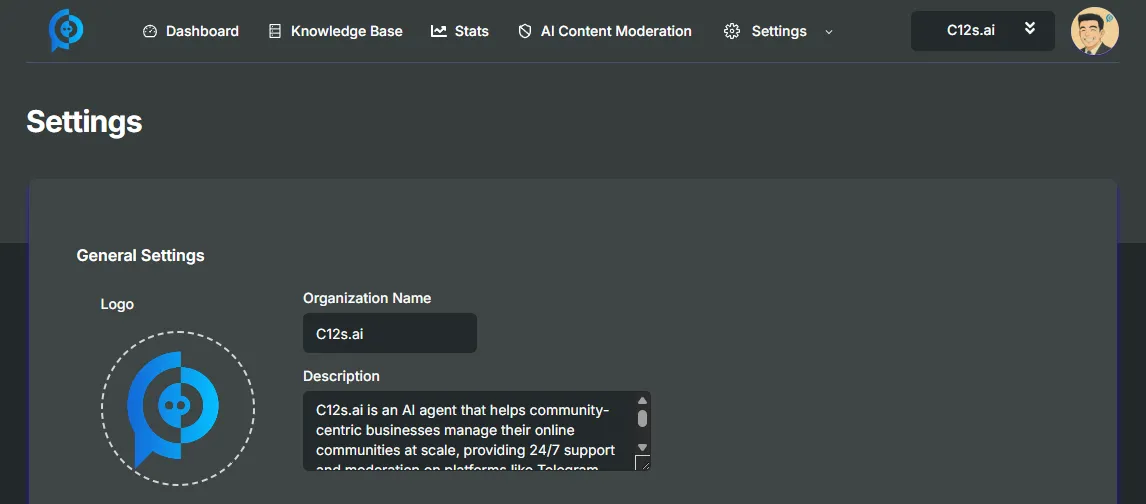
Task: Open the Knowledge Base section
Action: pyautogui.click(x=346, y=31)
